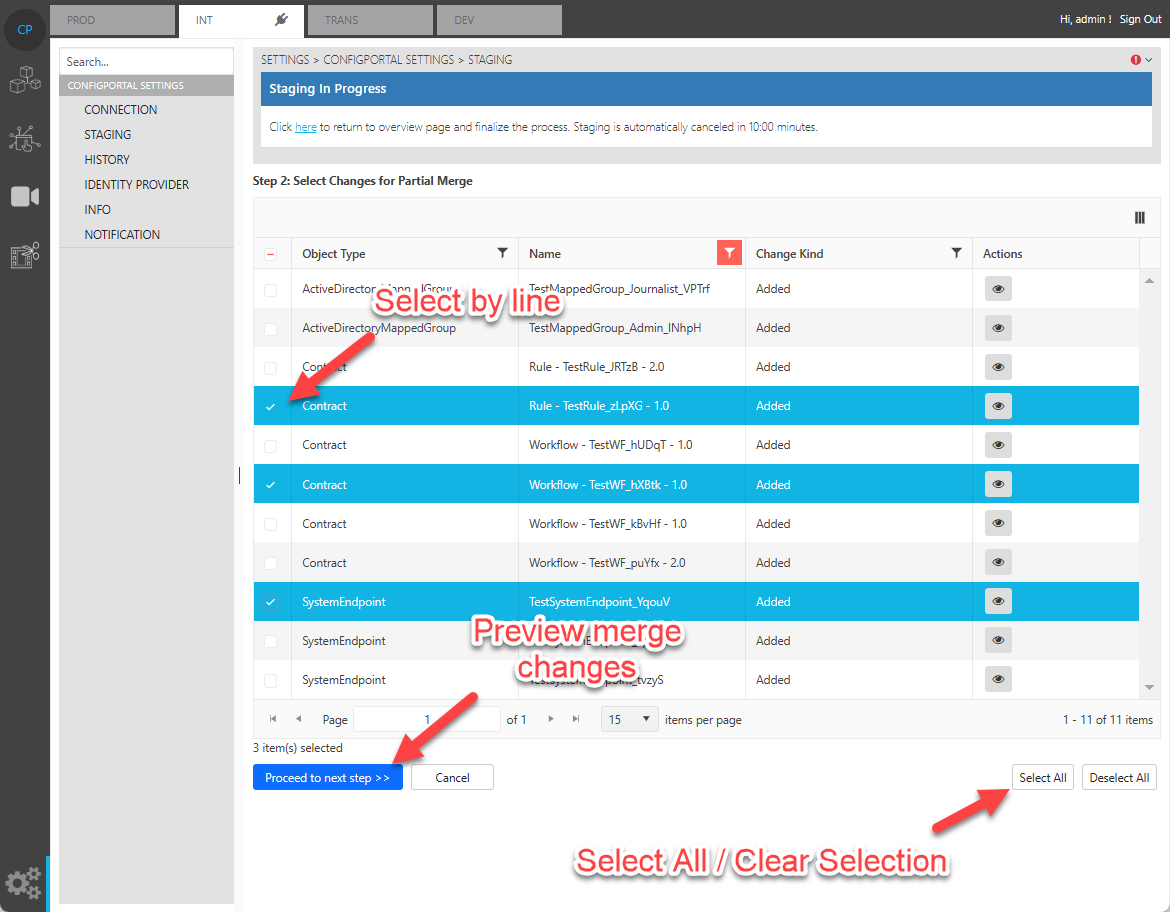
Task: Go to the last page of grid
Action: (576, 719)
